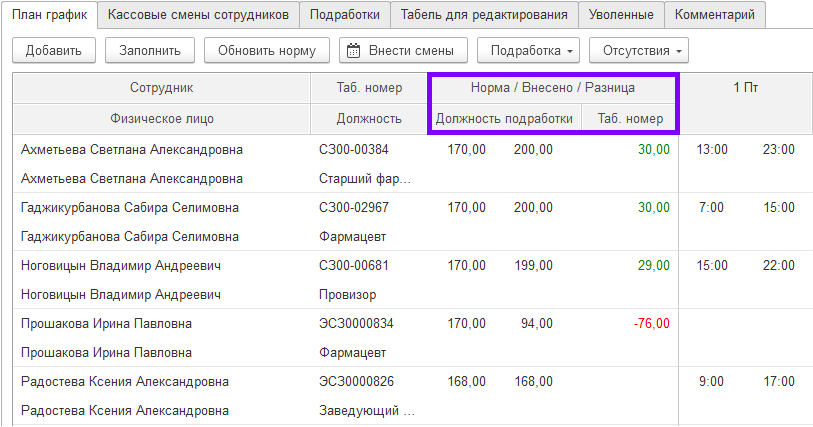Image resolution: width=813 pixels, height=427 pixels.
Task: Open the Подработки tab
Action: [344, 15]
